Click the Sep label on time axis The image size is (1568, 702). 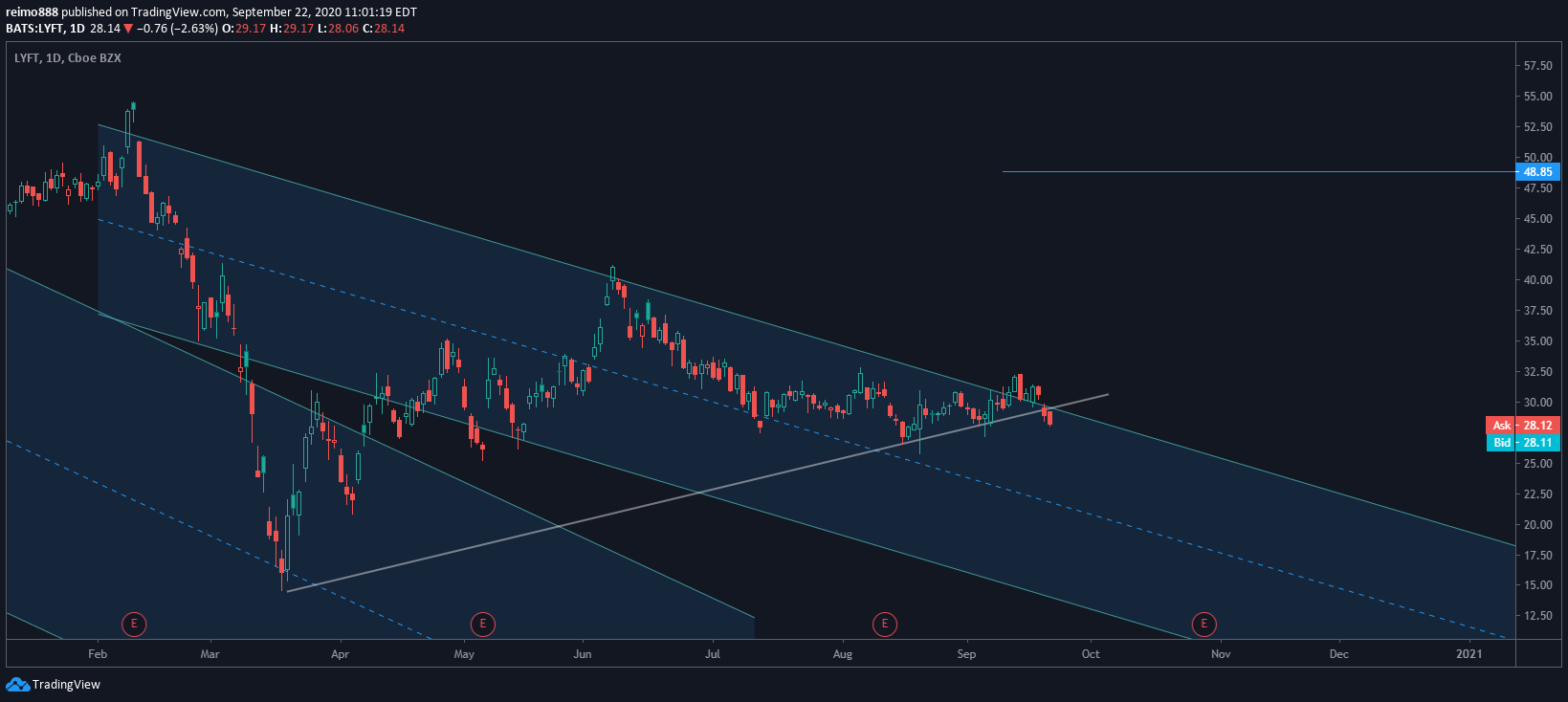[966, 654]
